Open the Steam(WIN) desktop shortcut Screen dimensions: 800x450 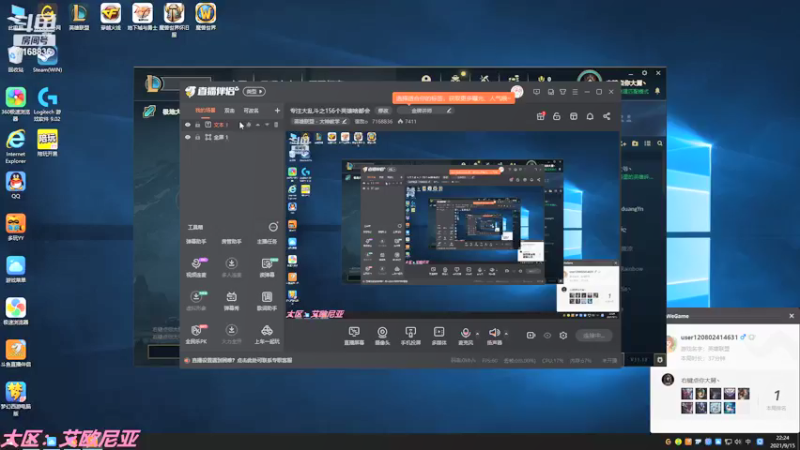47,60
